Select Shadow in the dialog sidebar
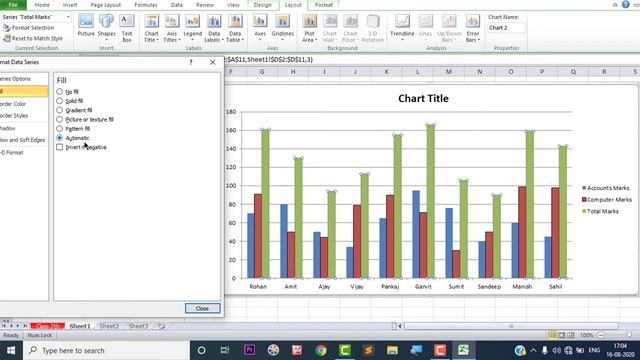 (x=23, y=128)
